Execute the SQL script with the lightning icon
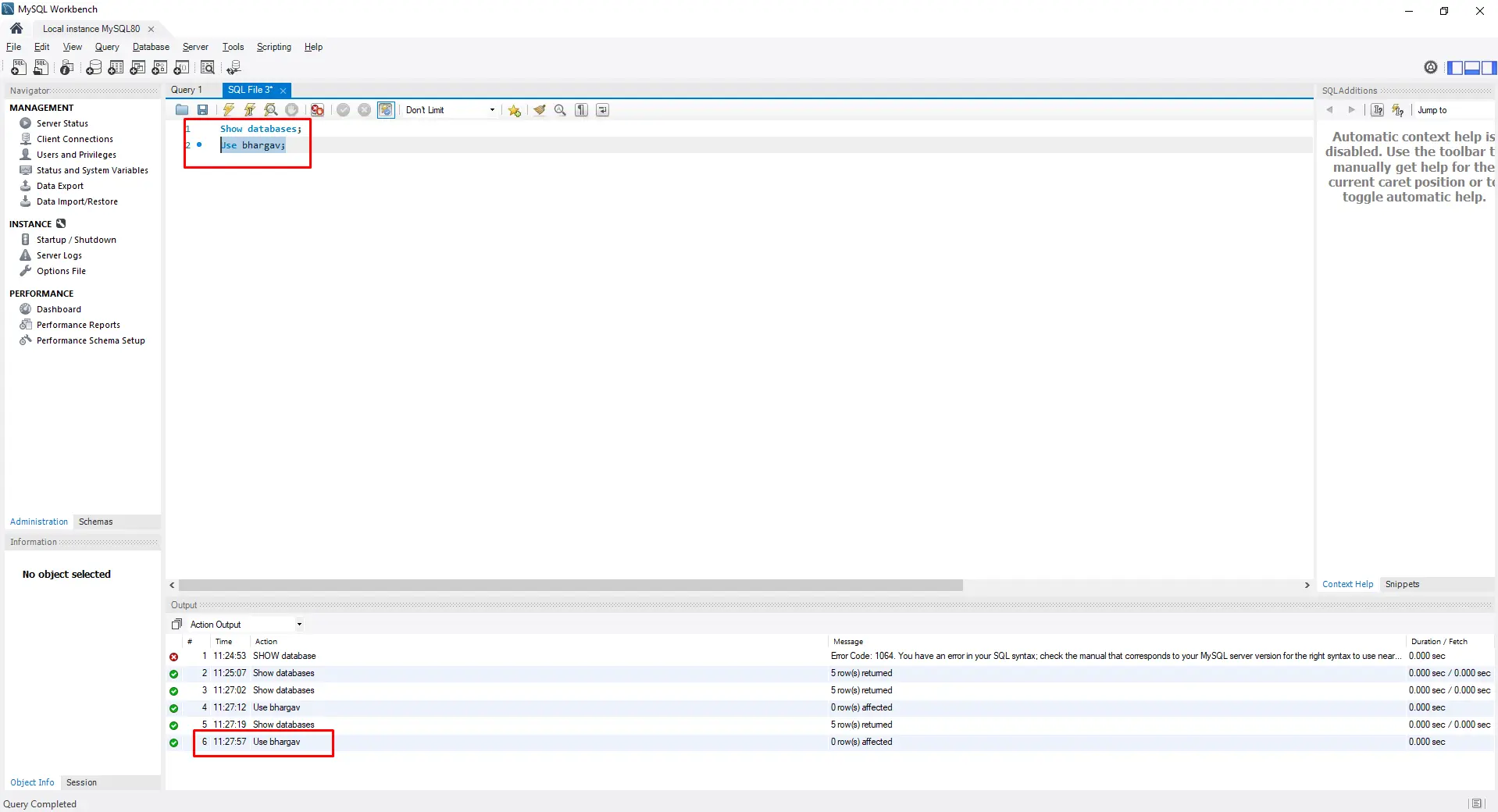Viewport: 1498px width, 812px height. click(x=228, y=110)
